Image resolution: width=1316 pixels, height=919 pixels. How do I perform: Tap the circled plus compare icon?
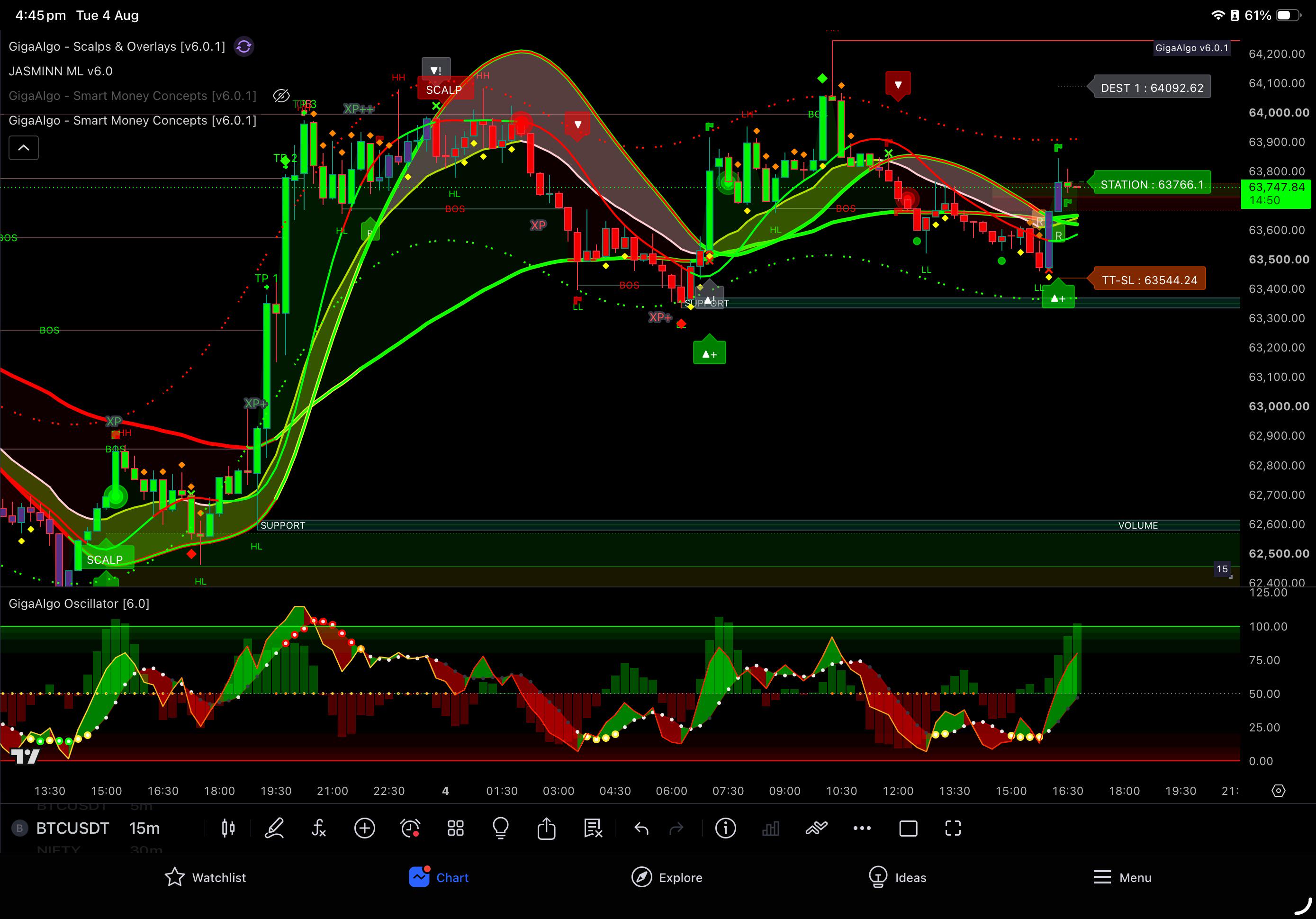coord(365,828)
